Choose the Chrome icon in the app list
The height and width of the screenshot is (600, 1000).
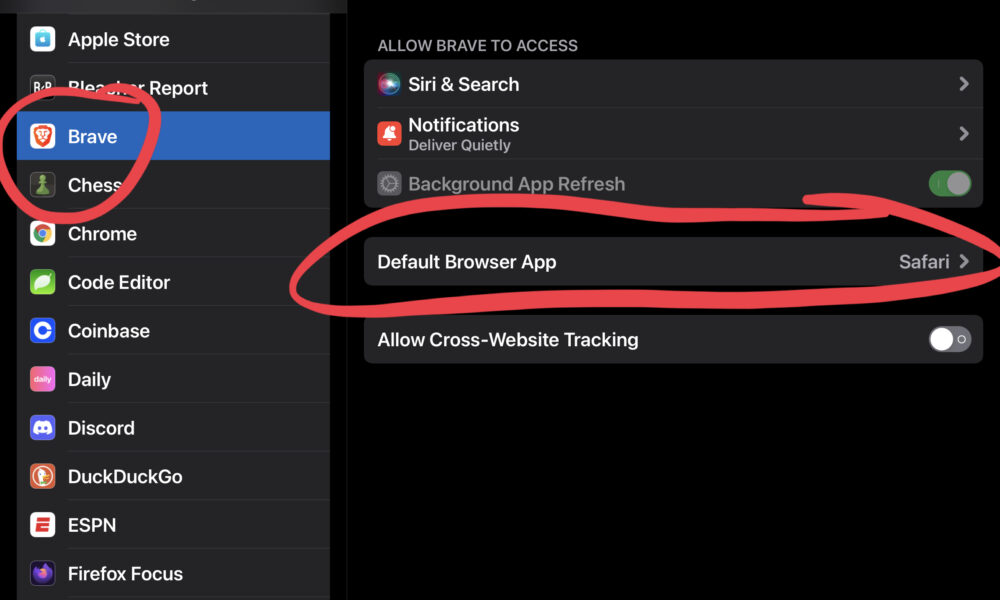point(43,233)
